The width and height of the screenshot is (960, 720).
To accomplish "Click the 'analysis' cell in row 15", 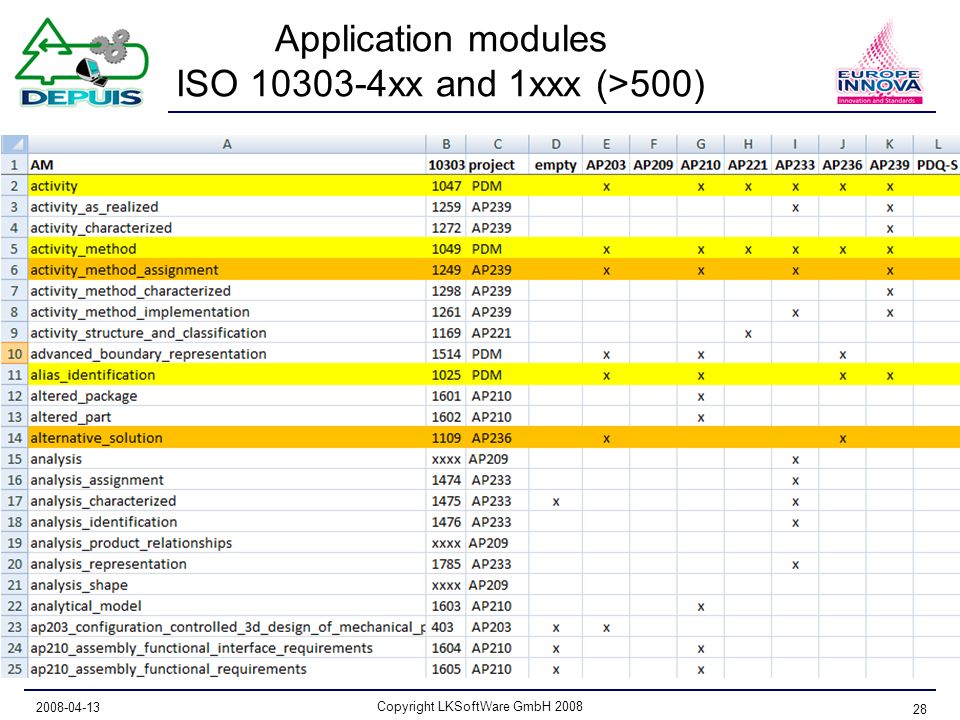I will point(227,459).
